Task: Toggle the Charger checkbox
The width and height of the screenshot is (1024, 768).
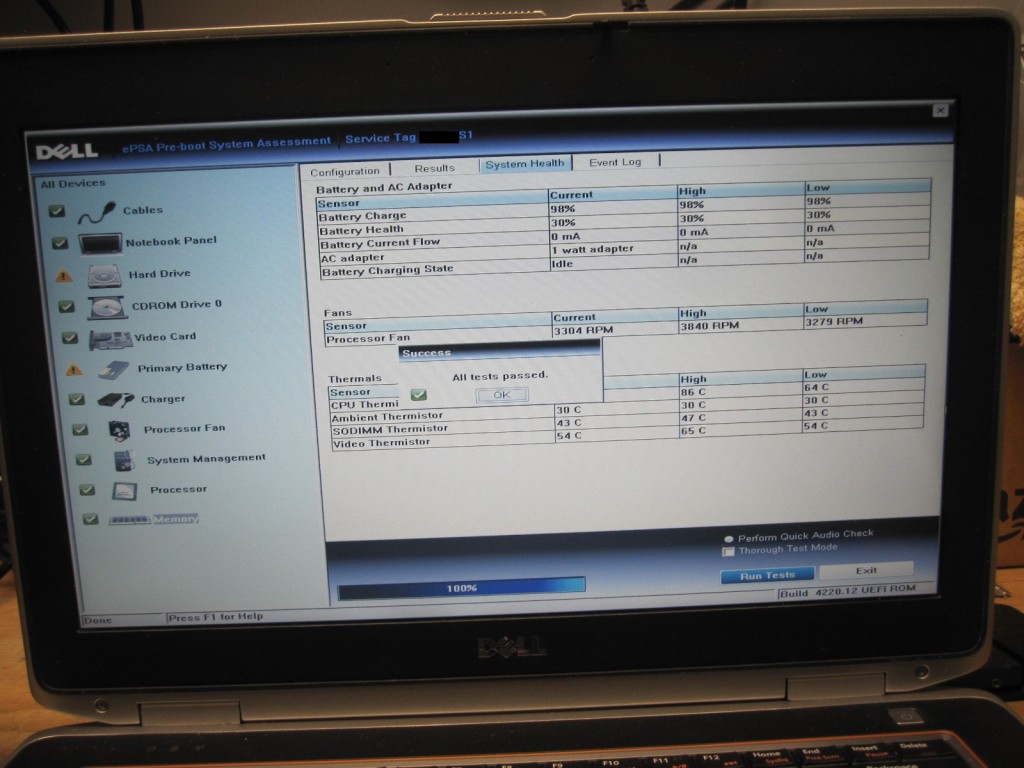Action: point(77,399)
